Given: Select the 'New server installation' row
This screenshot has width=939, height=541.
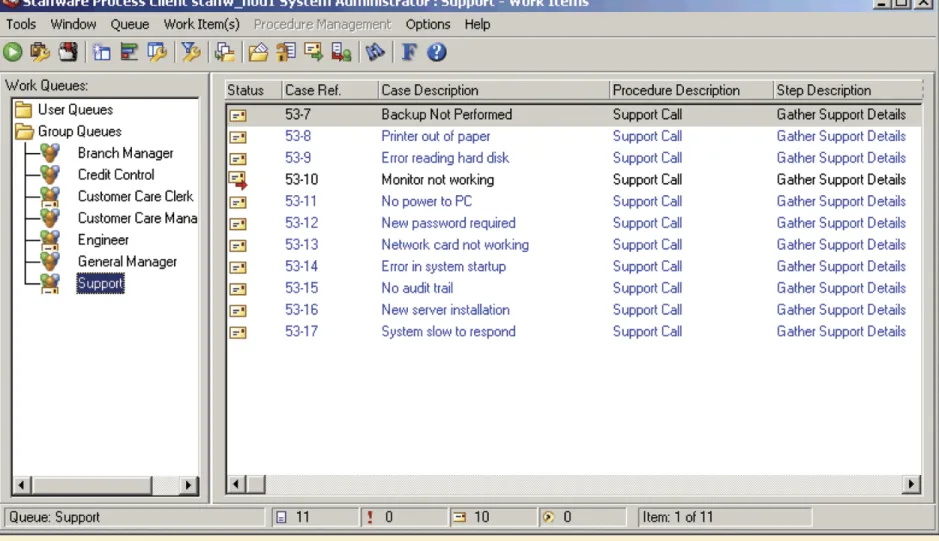Looking at the screenshot, I should tap(574, 310).
